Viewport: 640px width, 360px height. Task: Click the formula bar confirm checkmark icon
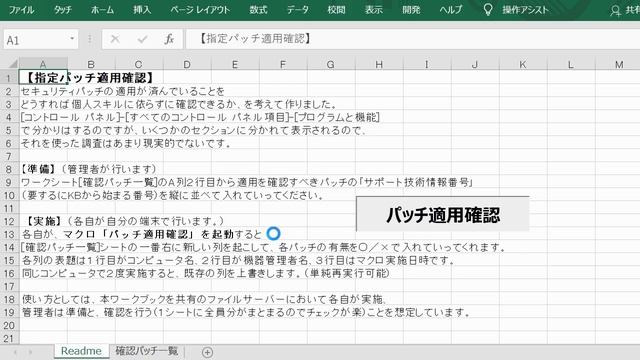tap(142, 39)
